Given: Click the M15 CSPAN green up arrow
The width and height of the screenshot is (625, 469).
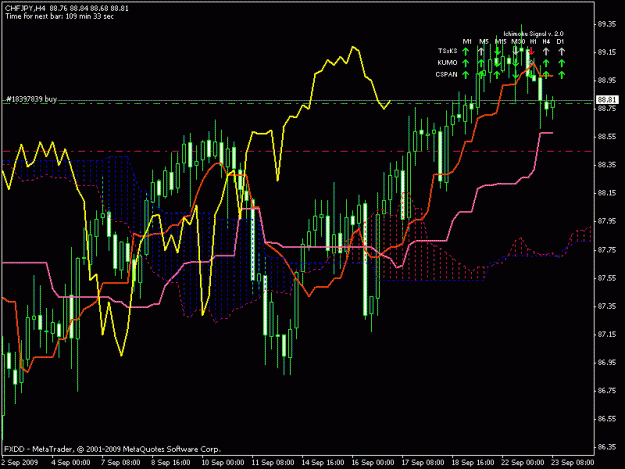Looking at the screenshot, I should pyautogui.click(x=497, y=75).
